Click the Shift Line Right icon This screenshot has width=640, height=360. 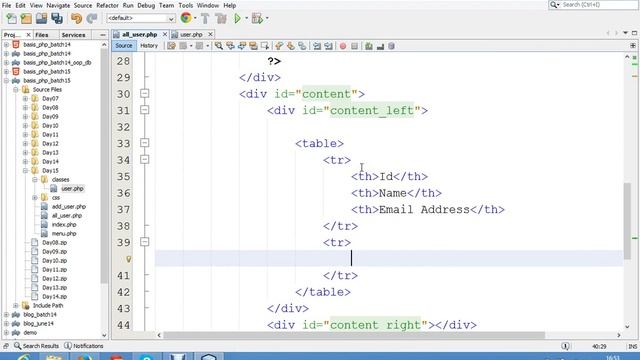coord(328,46)
